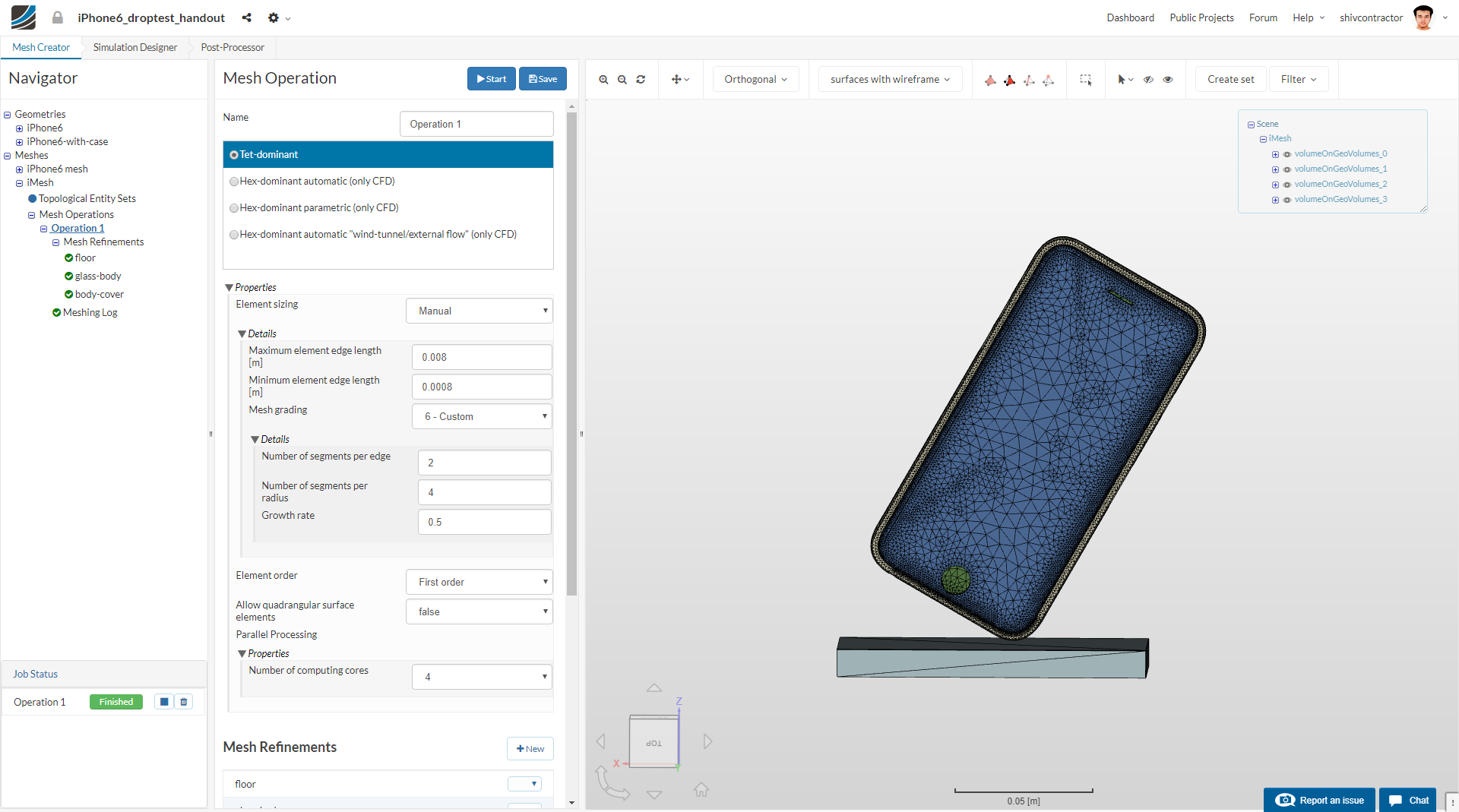Viewport: 1459px width, 812px height.
Task: Open the Mesh grading dropdown
Action: coord(481,416)
